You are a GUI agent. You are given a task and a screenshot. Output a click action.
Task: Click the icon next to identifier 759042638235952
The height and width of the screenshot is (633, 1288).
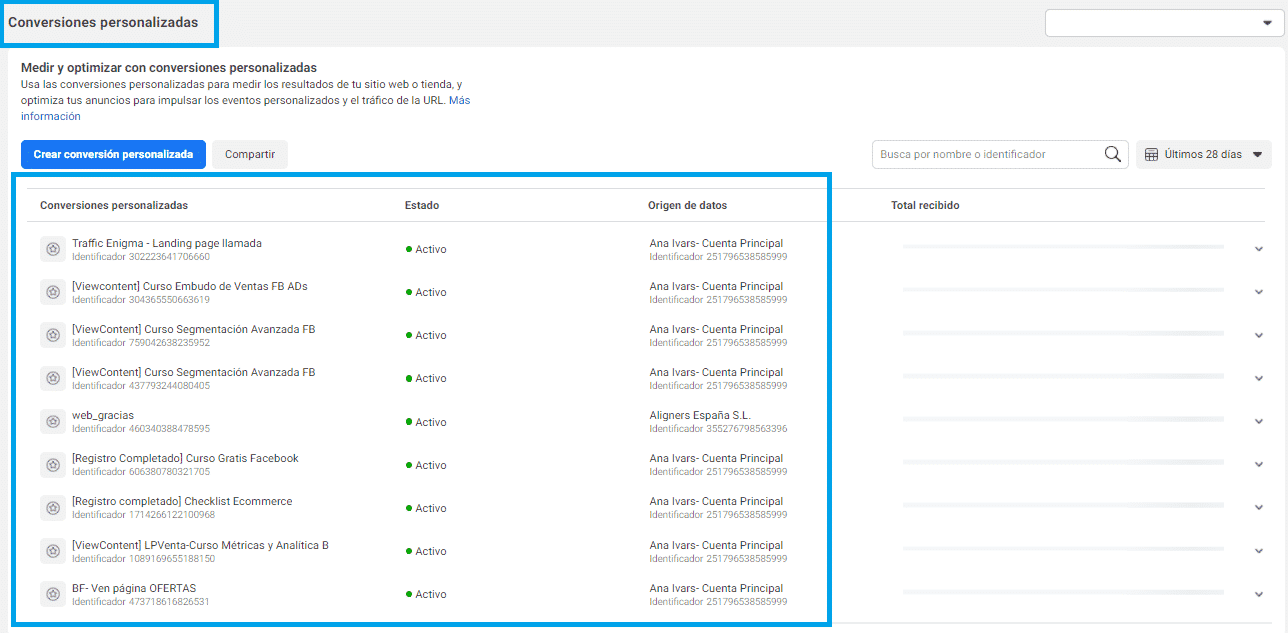[53, 335]
